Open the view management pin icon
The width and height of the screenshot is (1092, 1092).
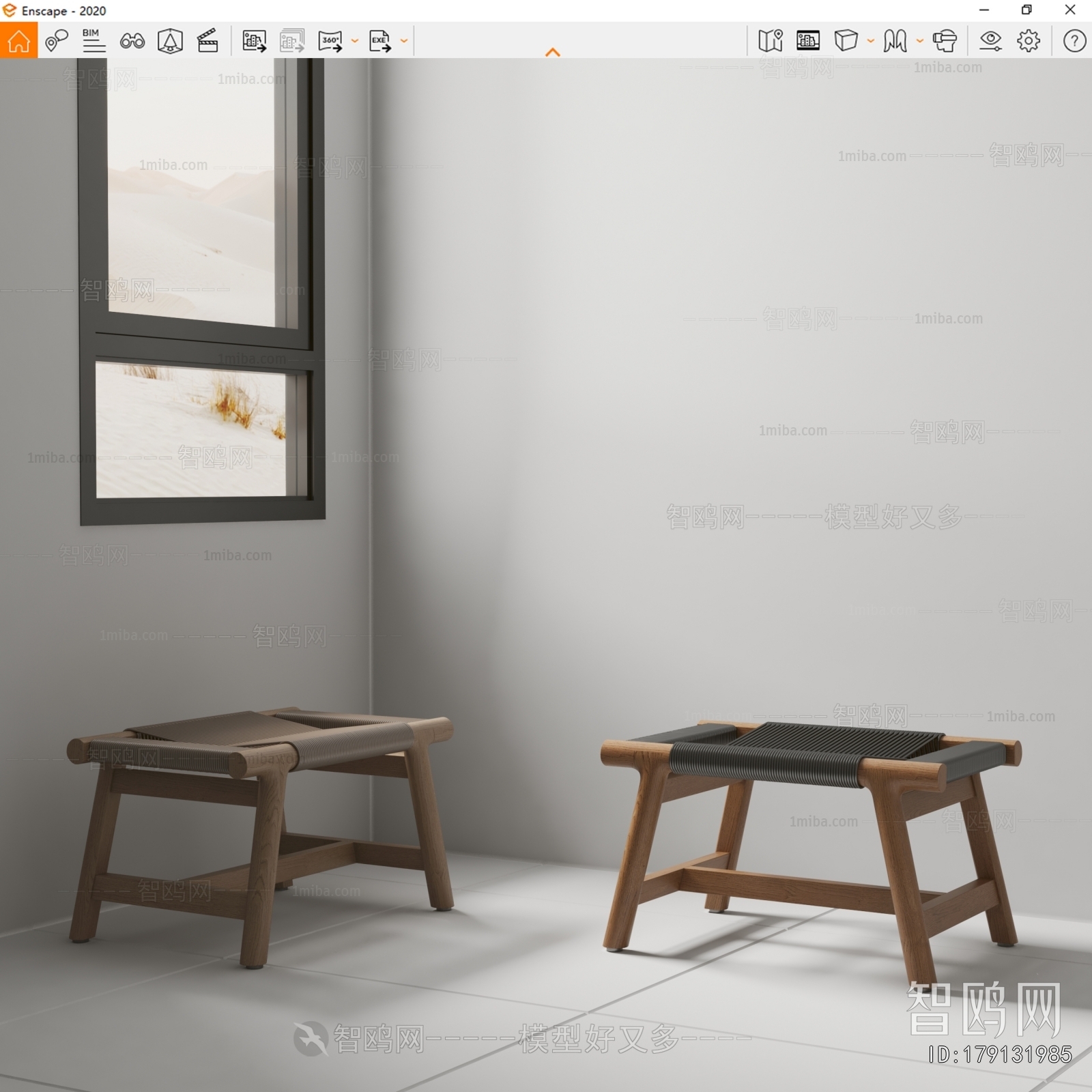57,41
